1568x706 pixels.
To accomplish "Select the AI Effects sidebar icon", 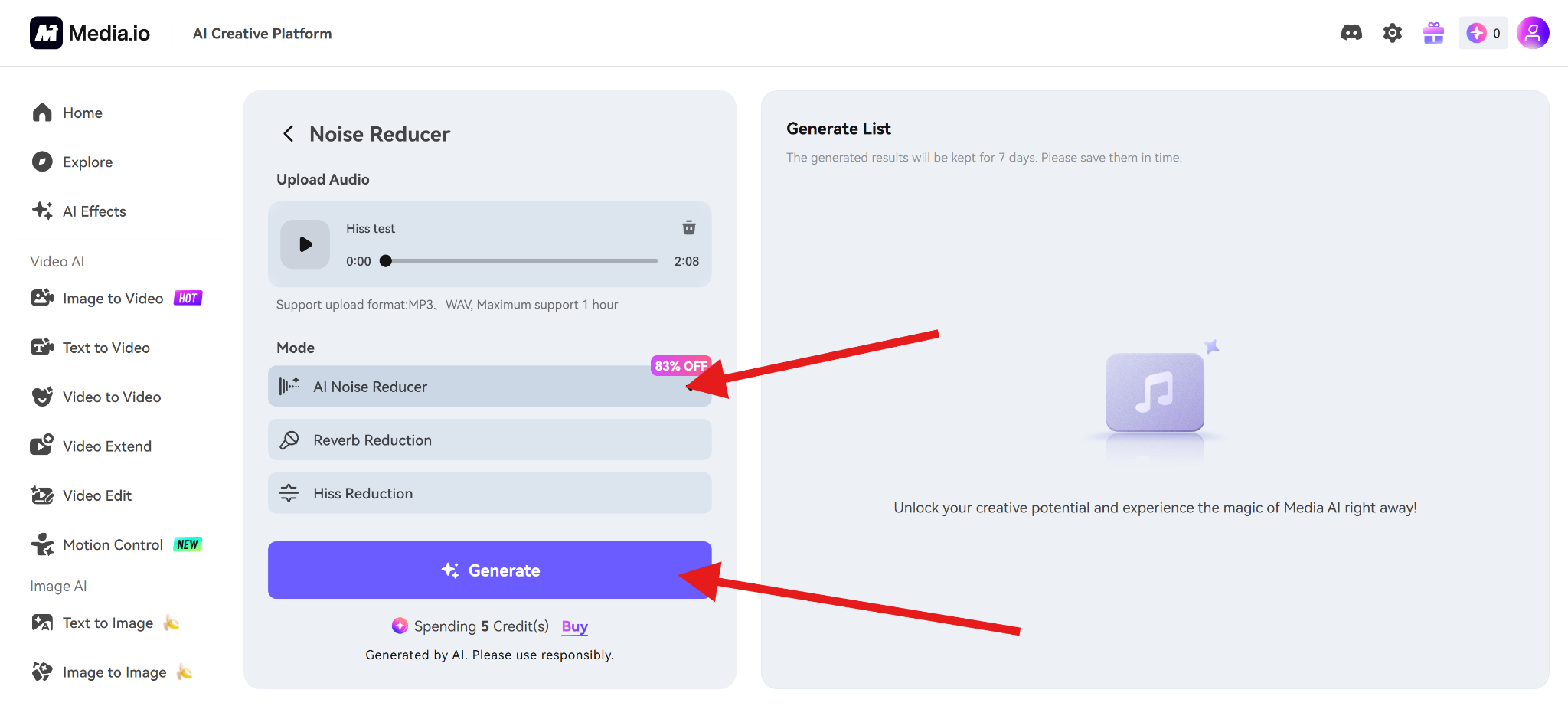I will [42, 211].
